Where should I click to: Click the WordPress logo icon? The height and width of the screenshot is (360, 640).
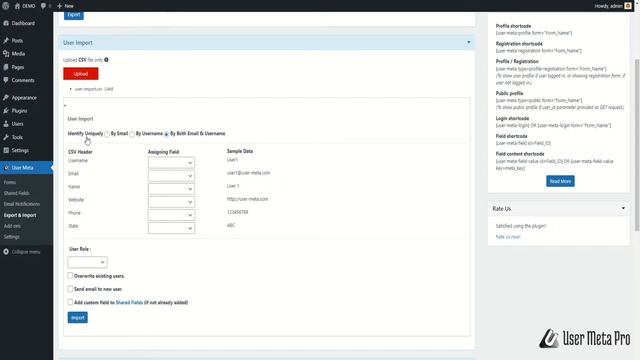click(6, 6)
